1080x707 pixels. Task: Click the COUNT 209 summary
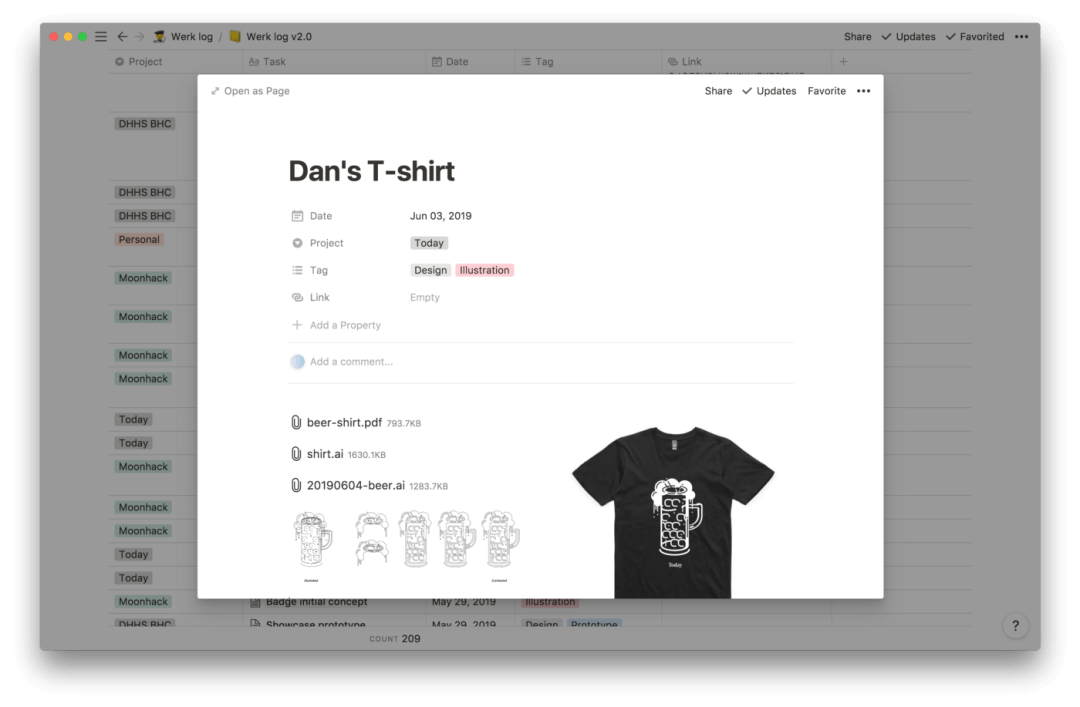pyautogui.click(x=395, y=639)
